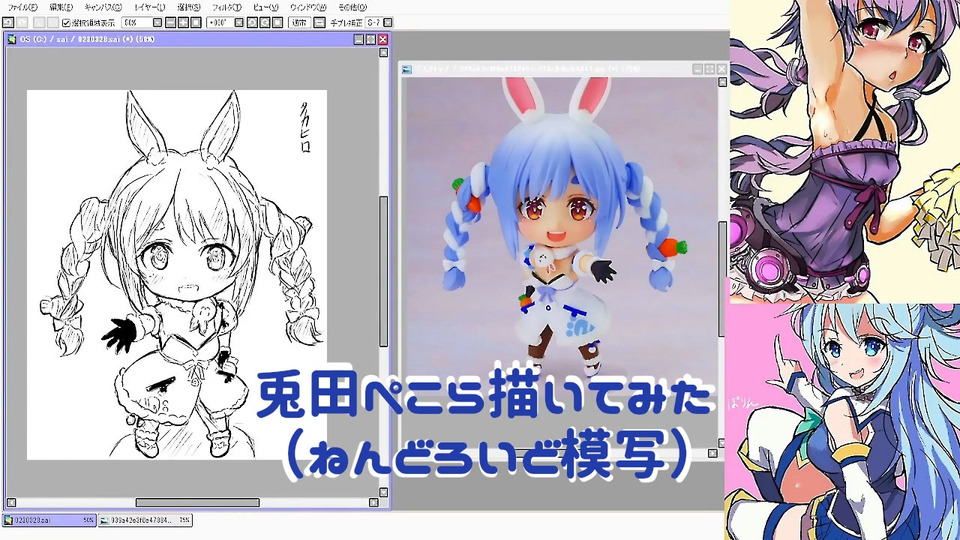Viewport: 960px width, 540px height.
Task: Open the ビュー(V) menu
Action: coord(266,7)
